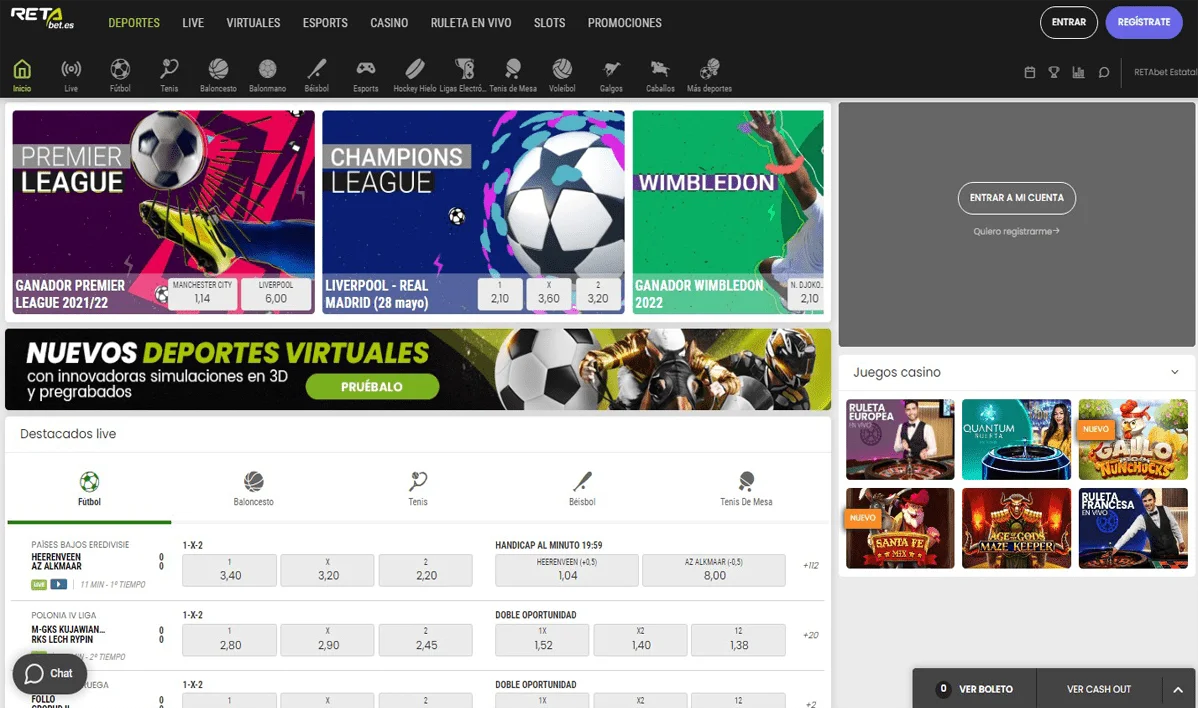This screenshot has height=708, width=1198.
Task: Select 1X double chance 1,52 for Kujawian match
Action: pyautogui.click(x=542, y=640)
